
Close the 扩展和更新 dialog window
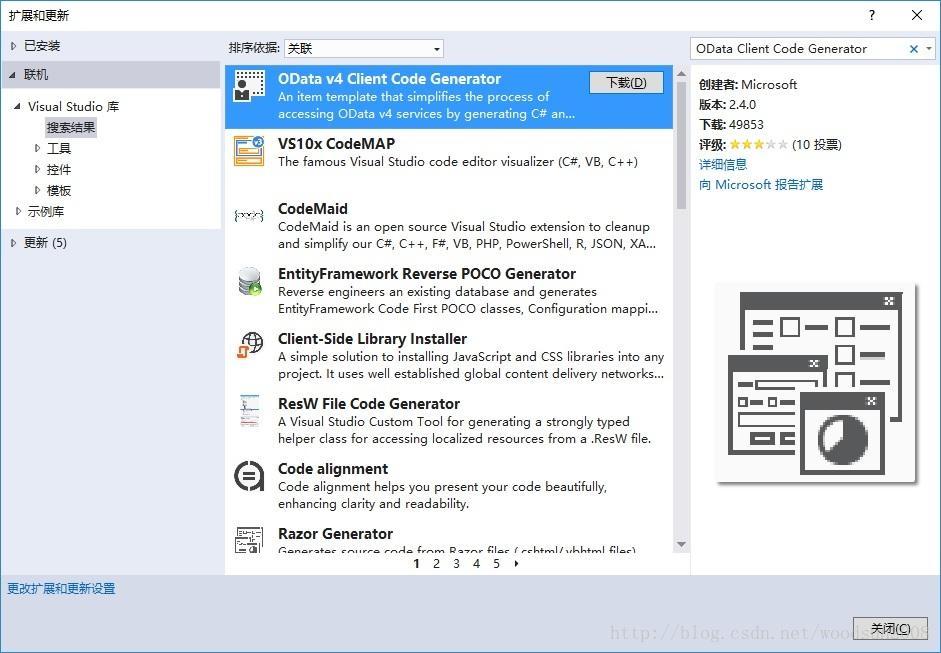(x=916, y=15)
